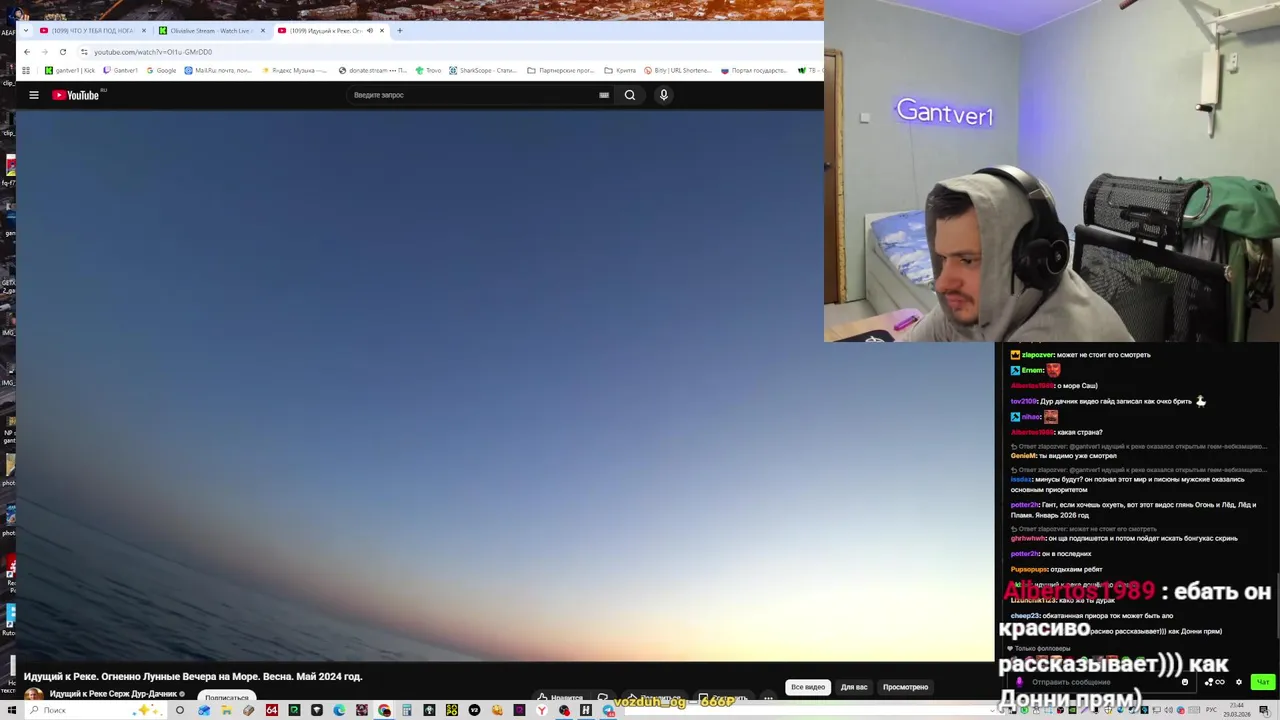Screen dimensions: 1280x720
Task: Open the Gantver1 Twitch bookmark
Action: [121, 71]
